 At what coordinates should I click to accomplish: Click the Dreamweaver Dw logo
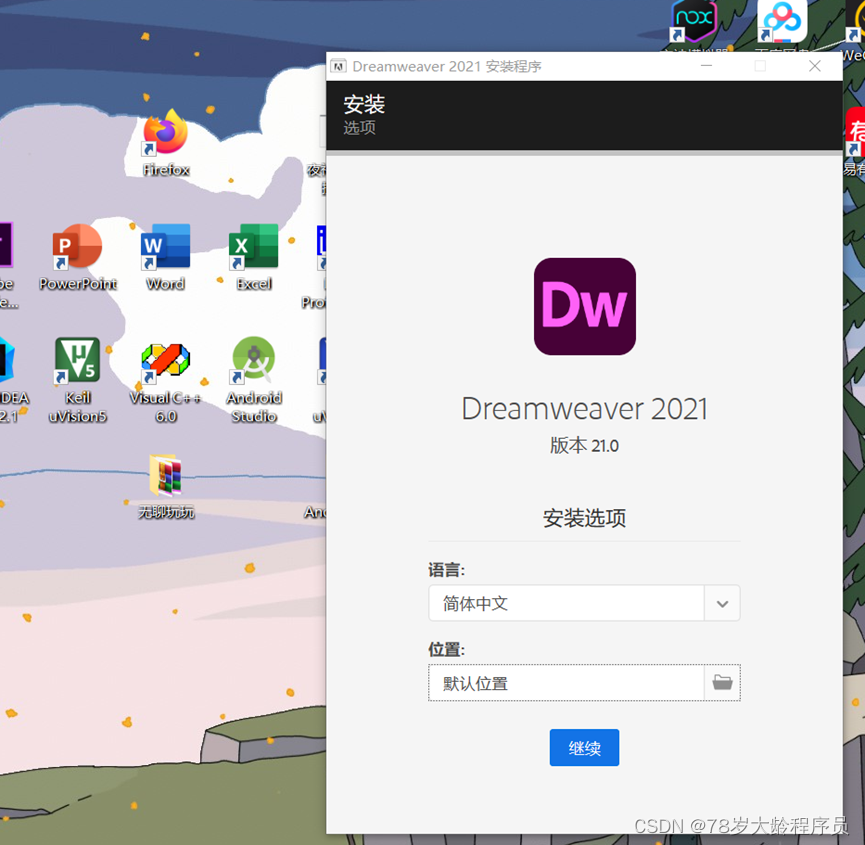point(584,307)
